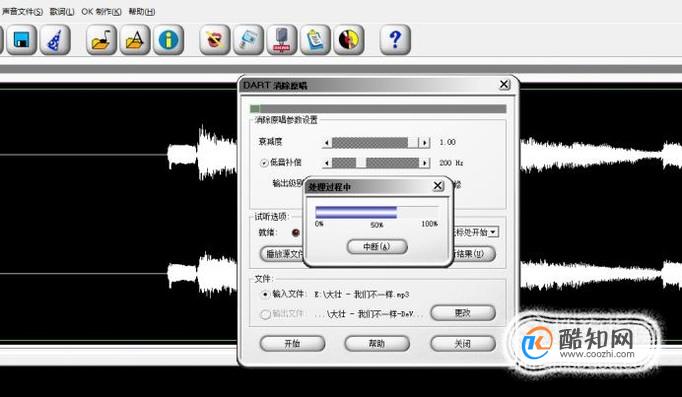
Task: Open the 帮助(H) menu
Action: [x=142, y=12]
